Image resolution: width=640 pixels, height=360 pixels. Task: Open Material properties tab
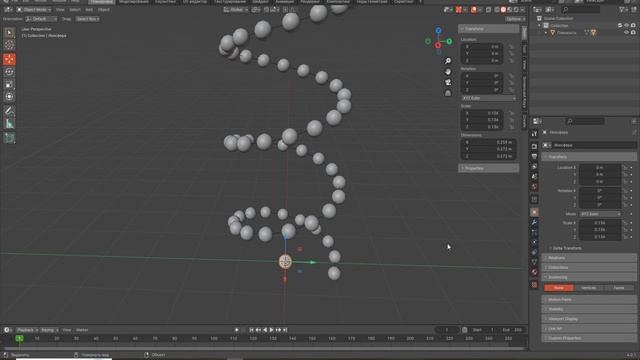pyautogui.click(x=534, y=272)
